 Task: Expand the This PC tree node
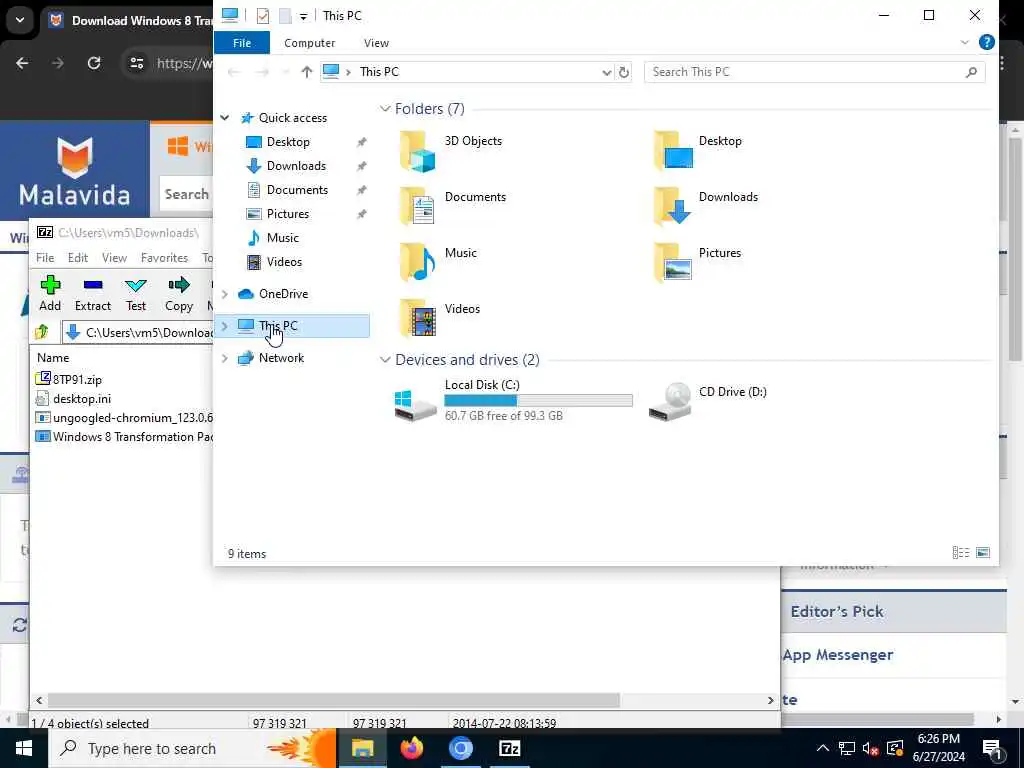click(225, 326)
